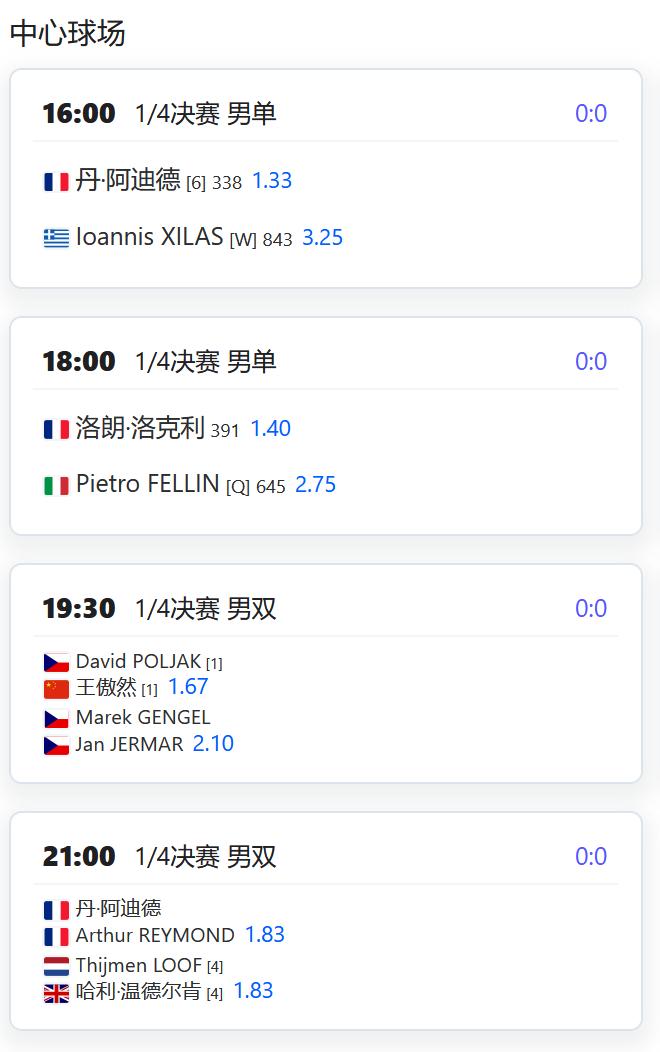Click the Chinese flag beside 王傲然
660x1052 pixels.
point(56,688)
